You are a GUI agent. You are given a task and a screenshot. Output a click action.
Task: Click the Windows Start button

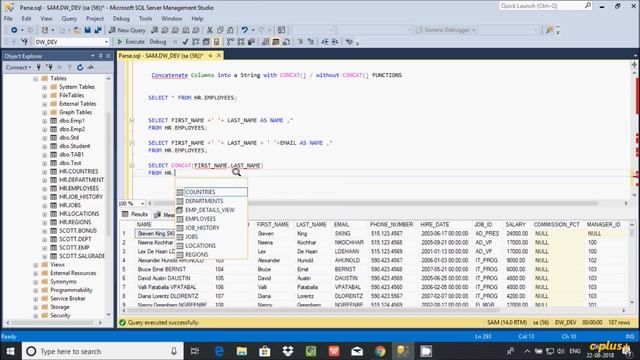(x=10, y=351)
